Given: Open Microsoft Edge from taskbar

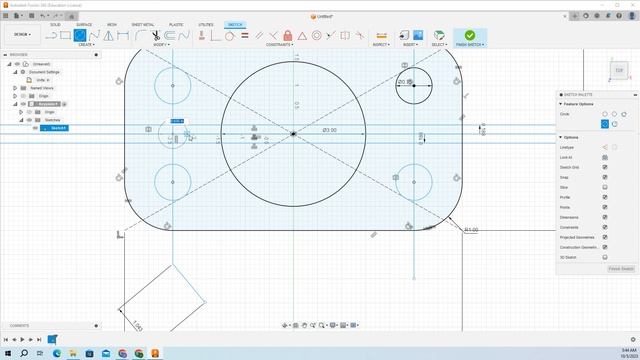Looking at the screenshot, I should 57,353.
